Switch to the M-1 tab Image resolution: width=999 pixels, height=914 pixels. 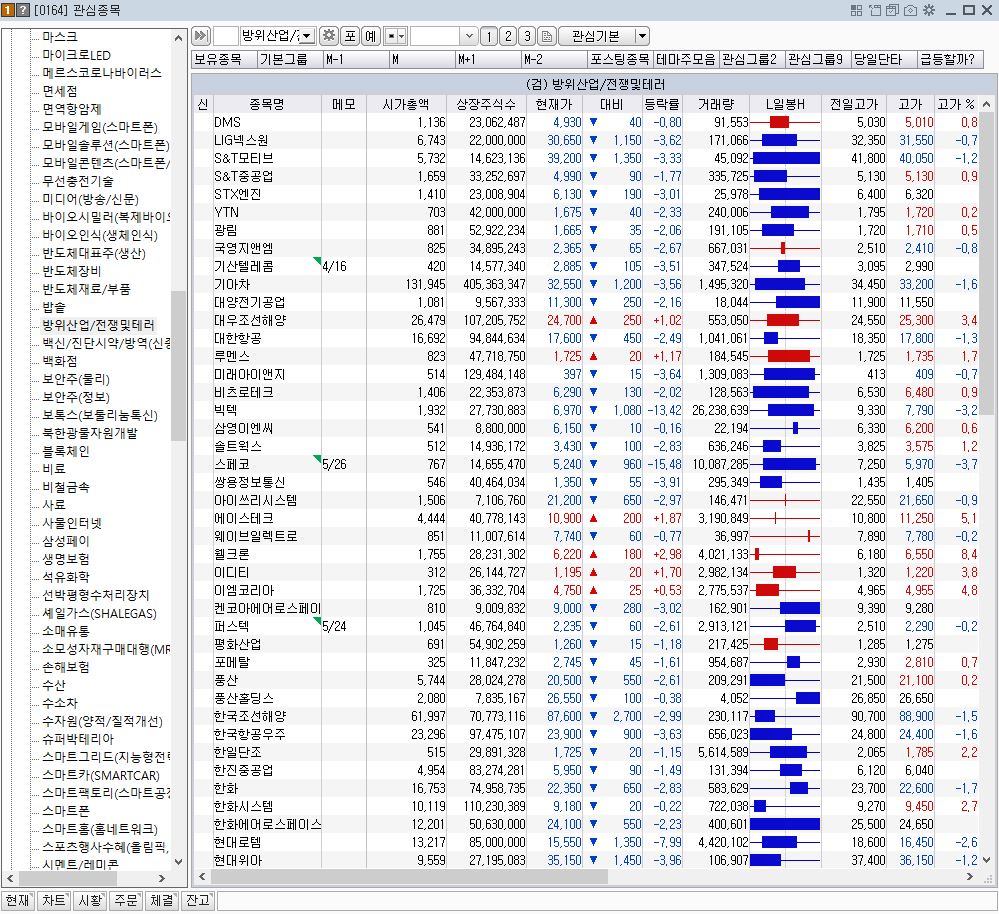[x=356, y=59]
